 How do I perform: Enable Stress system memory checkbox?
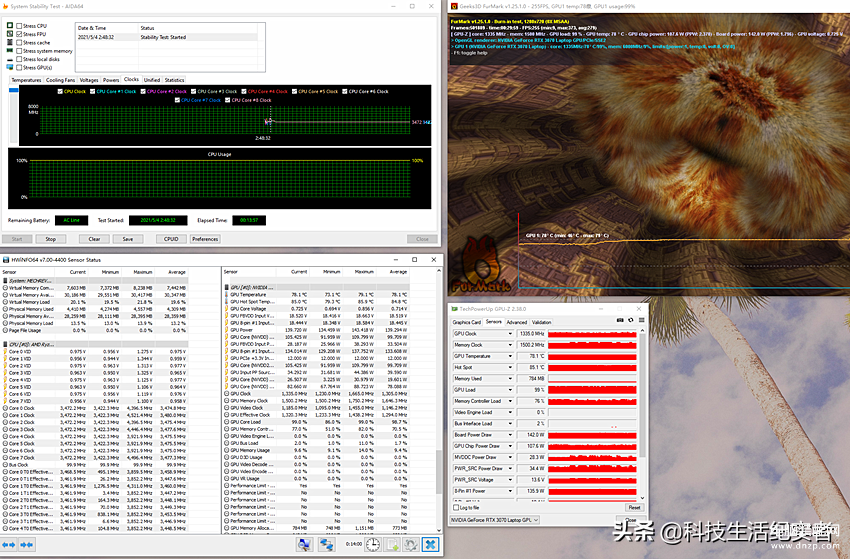point(20,50)
